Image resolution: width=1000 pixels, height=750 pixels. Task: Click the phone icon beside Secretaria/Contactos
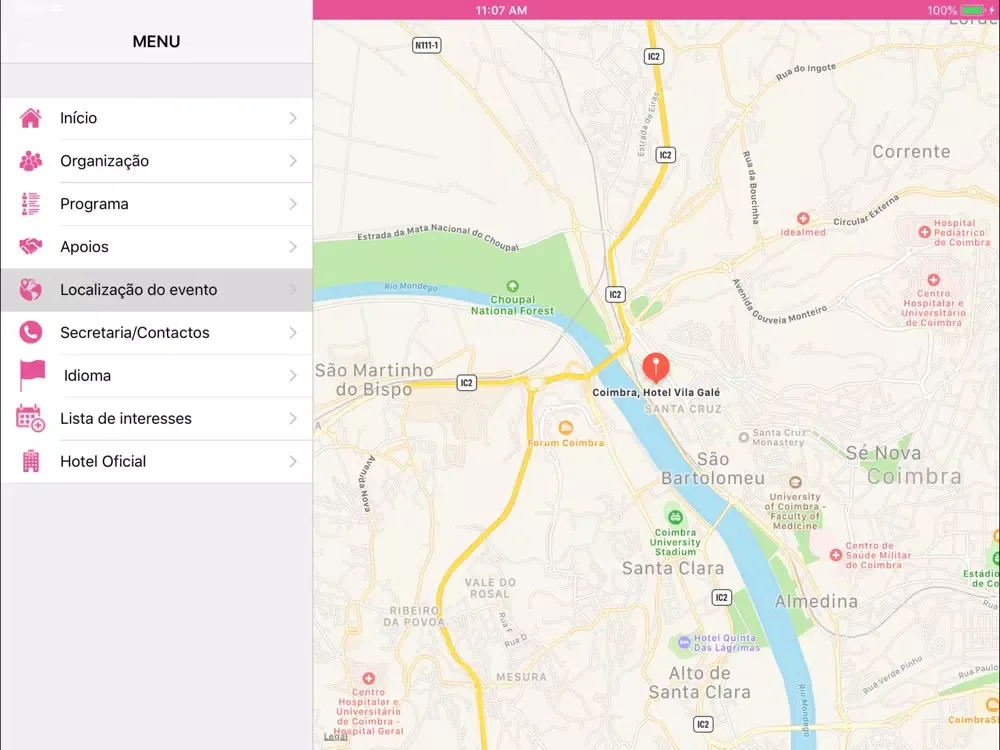click(31, 332)
